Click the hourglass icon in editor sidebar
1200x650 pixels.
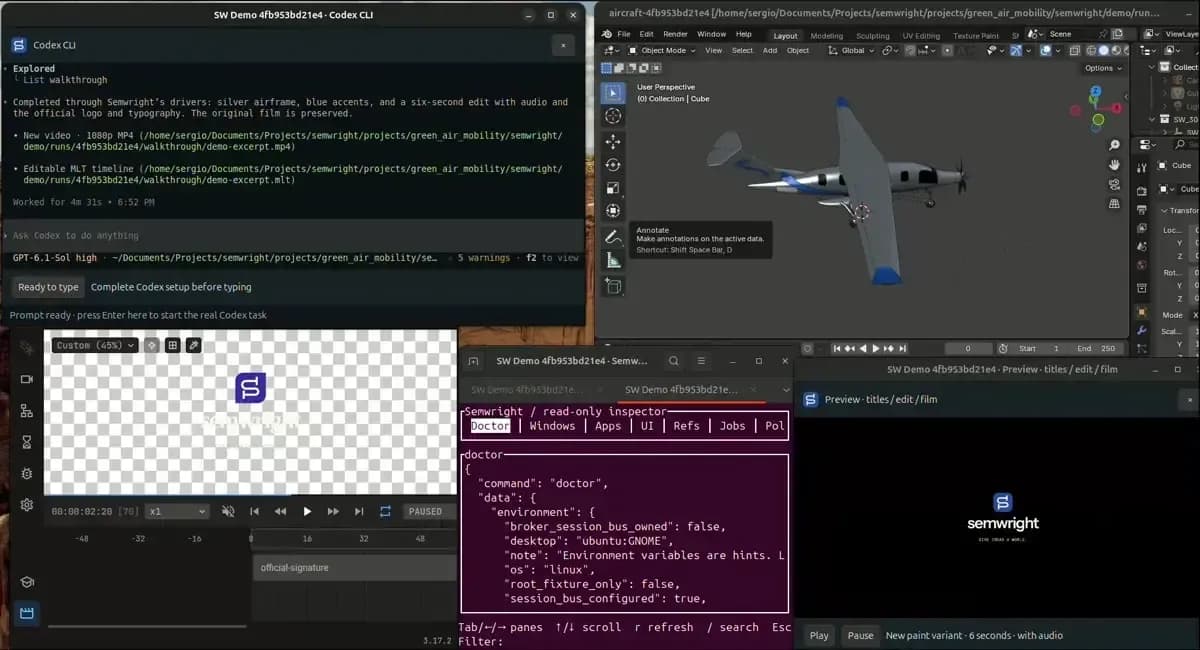(27, 441)
